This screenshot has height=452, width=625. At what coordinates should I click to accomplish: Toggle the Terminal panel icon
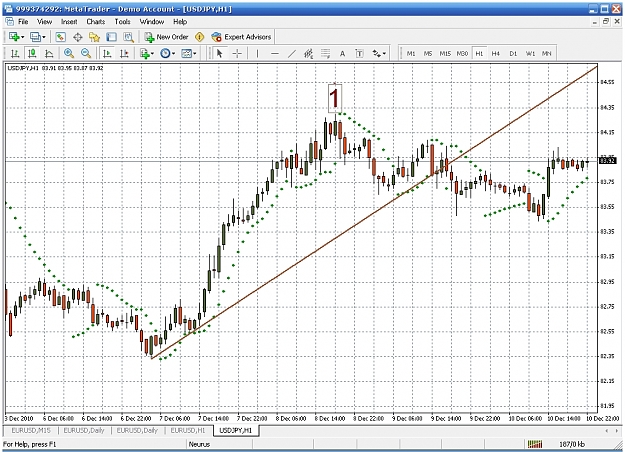point(111,37)
